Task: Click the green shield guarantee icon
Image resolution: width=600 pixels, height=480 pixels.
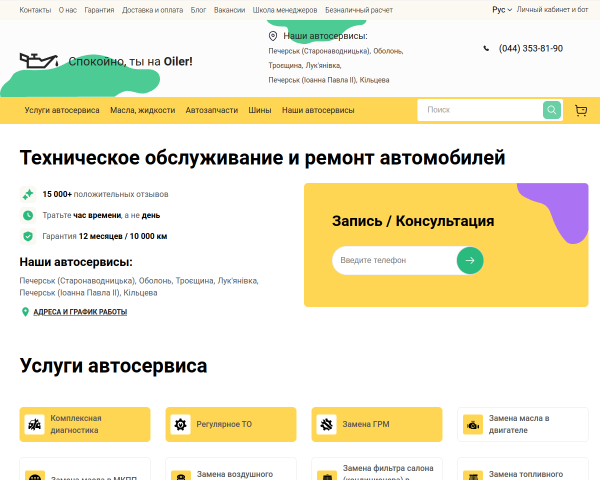Action: pos(28,236)
